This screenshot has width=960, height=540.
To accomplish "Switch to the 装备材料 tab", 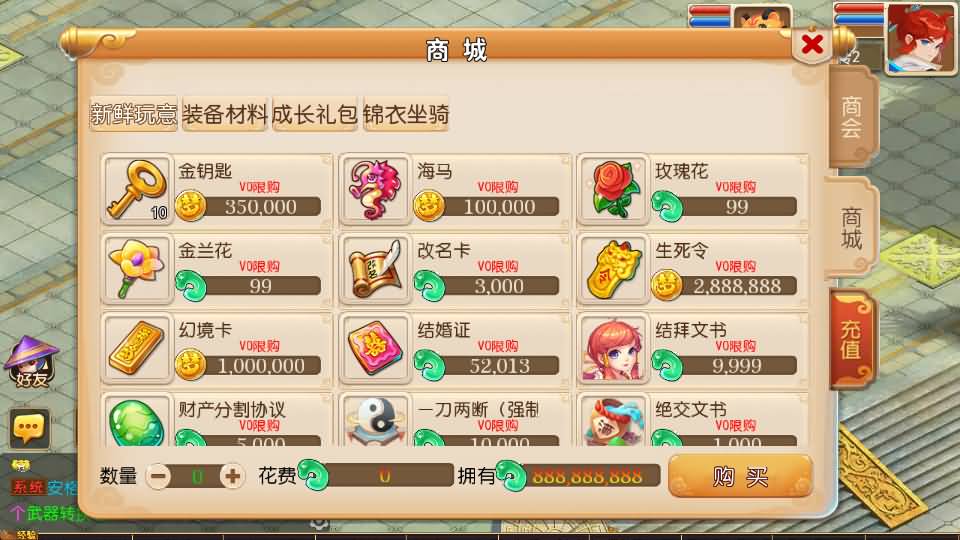I will pyautogui.click(x=225, y=114).
